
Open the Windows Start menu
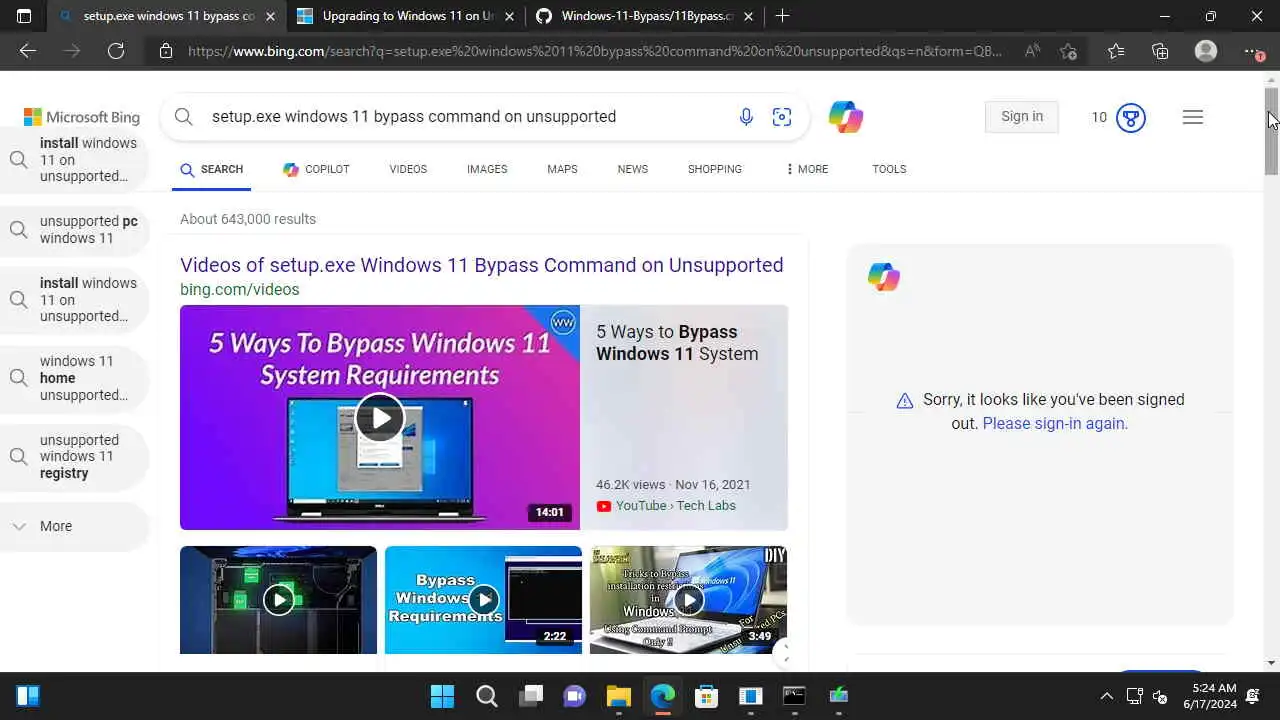pyautogui.click(x=442, y=696)
